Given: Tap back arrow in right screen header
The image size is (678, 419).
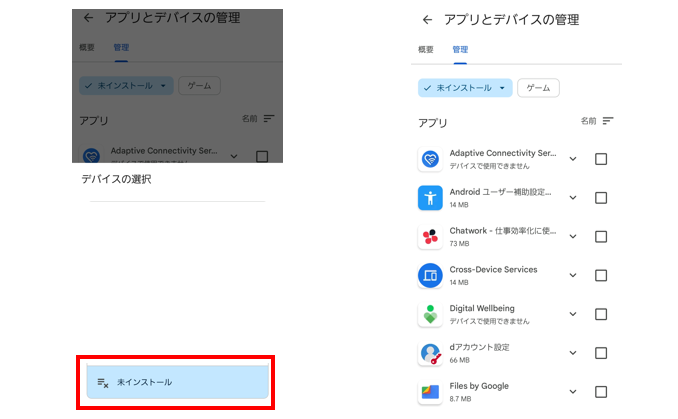Looking at the screenshot, I should tap(427, 20).
